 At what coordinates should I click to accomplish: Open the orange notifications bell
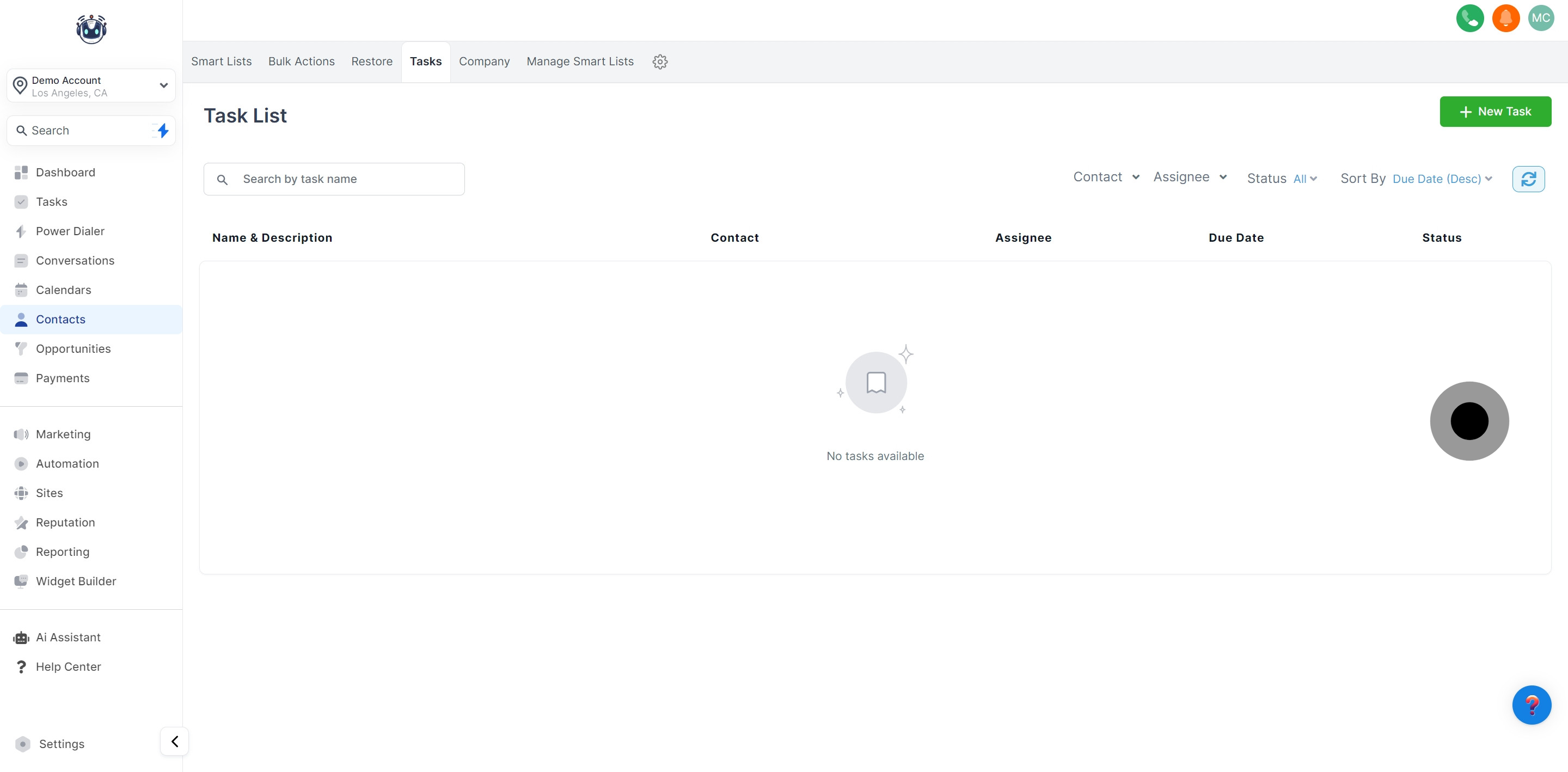[x=1505, y=19]
